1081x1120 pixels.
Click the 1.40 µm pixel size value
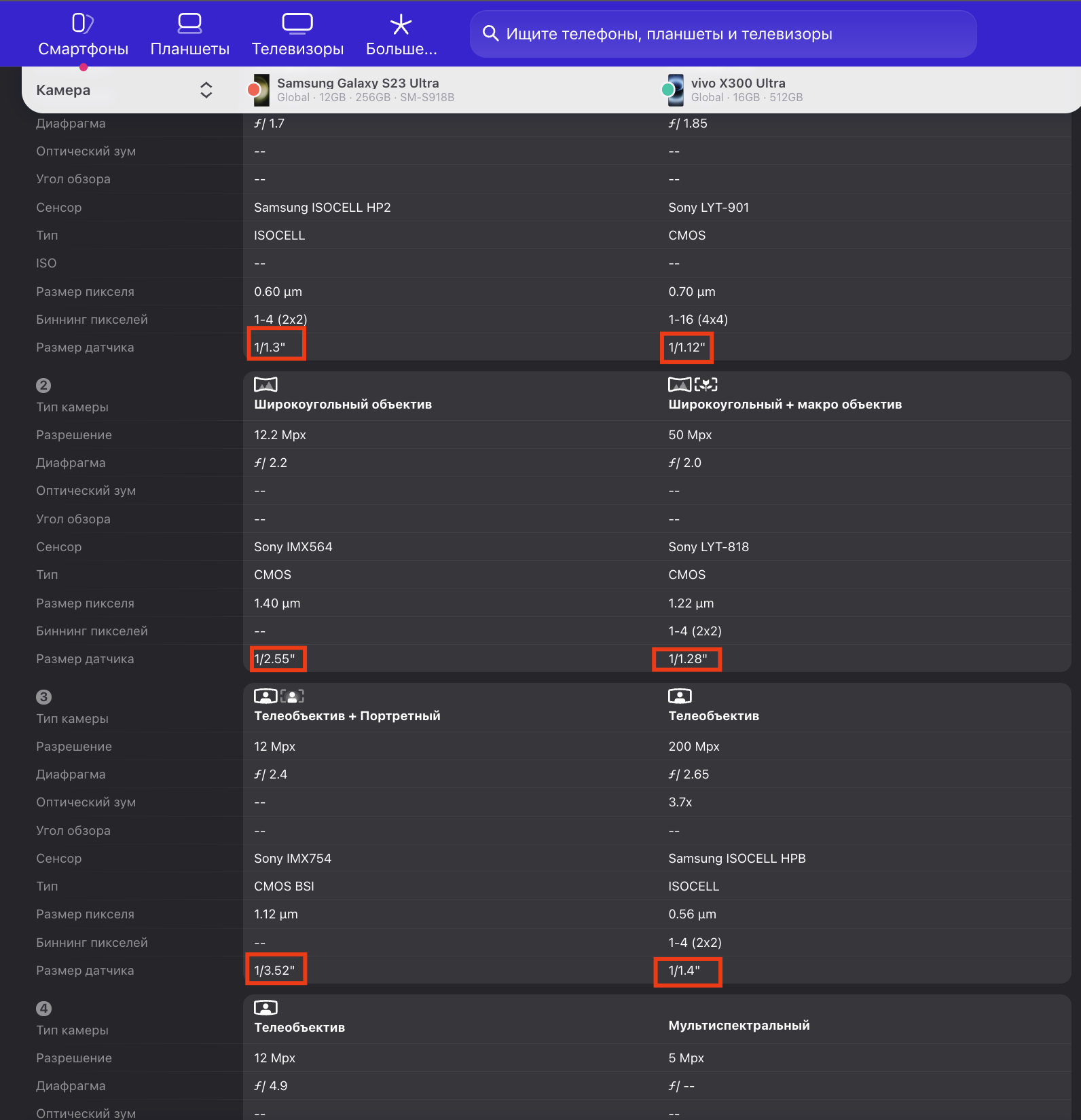pos(277,603)
